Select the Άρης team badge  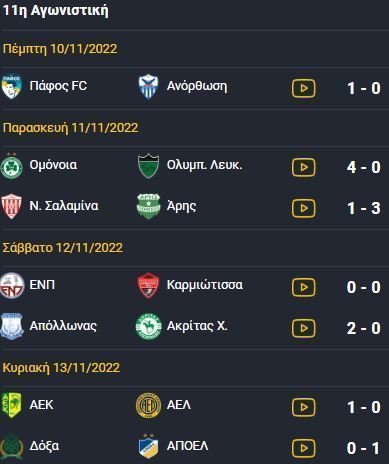[148, 206]
